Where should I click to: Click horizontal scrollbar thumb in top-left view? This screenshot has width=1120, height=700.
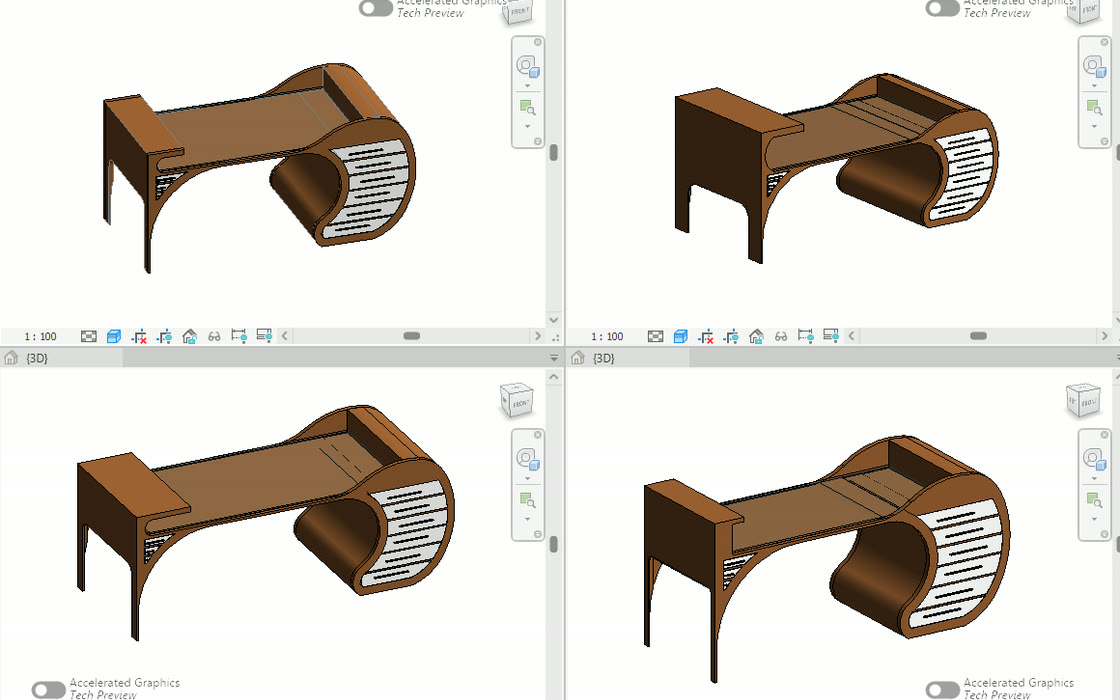point(412,336)
